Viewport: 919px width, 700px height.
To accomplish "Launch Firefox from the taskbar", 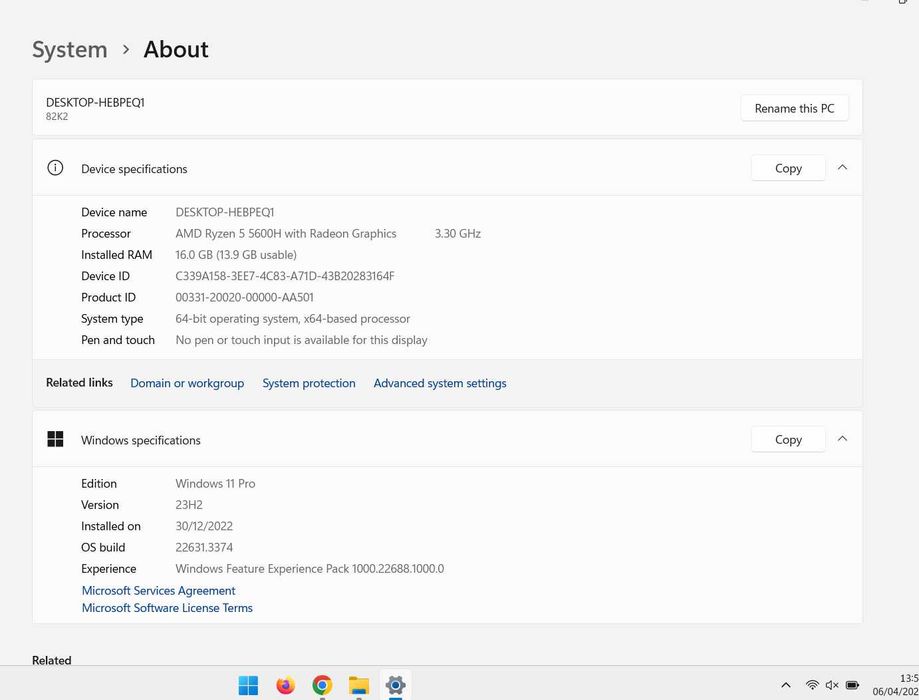I will (x=285, y=685).
